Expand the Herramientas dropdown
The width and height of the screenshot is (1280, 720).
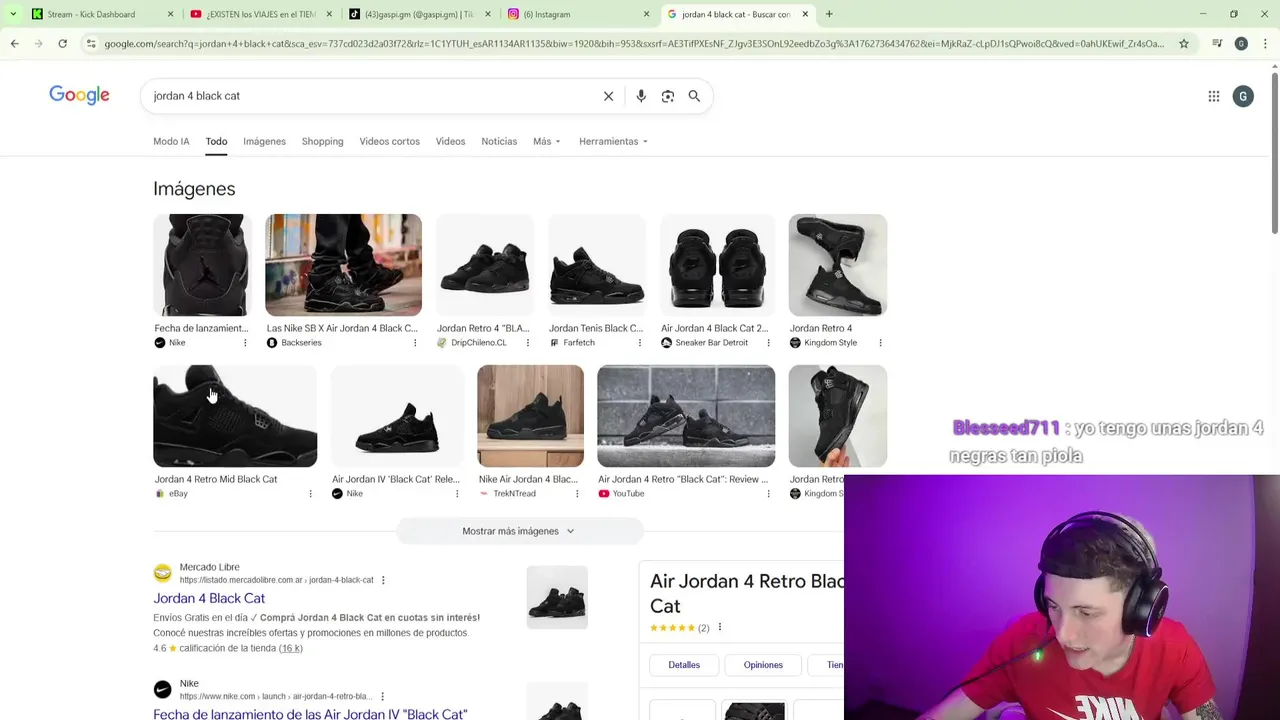point(613,141)
